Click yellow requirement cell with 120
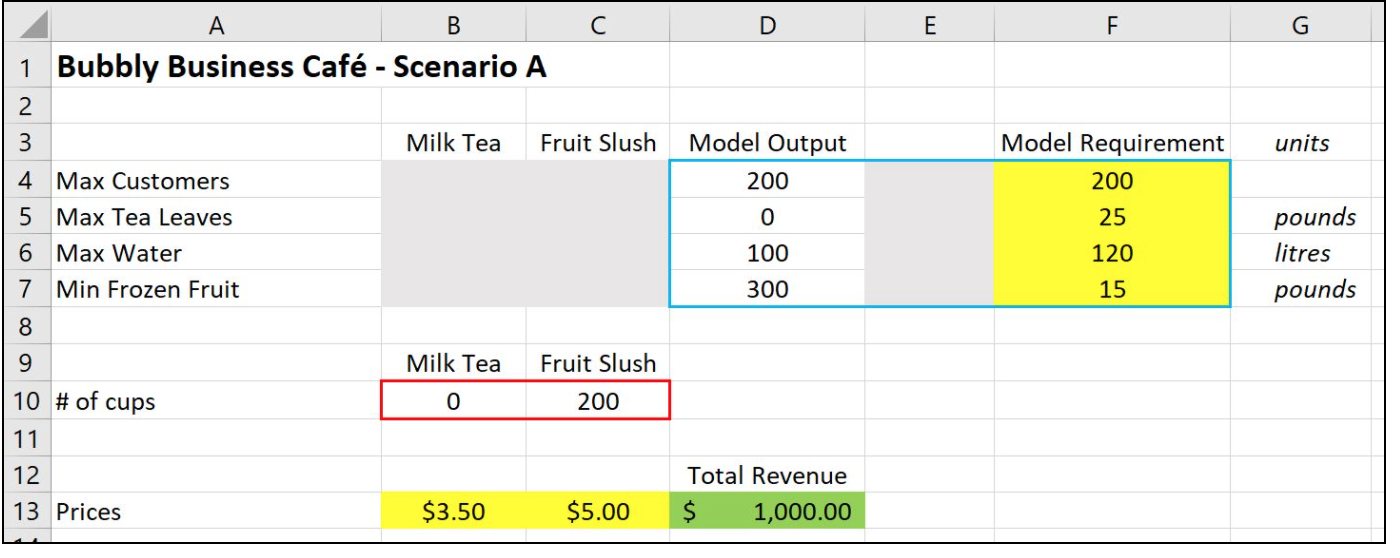The width and height of the screenshot is (1400, 558). click(x=1112, y=254)
